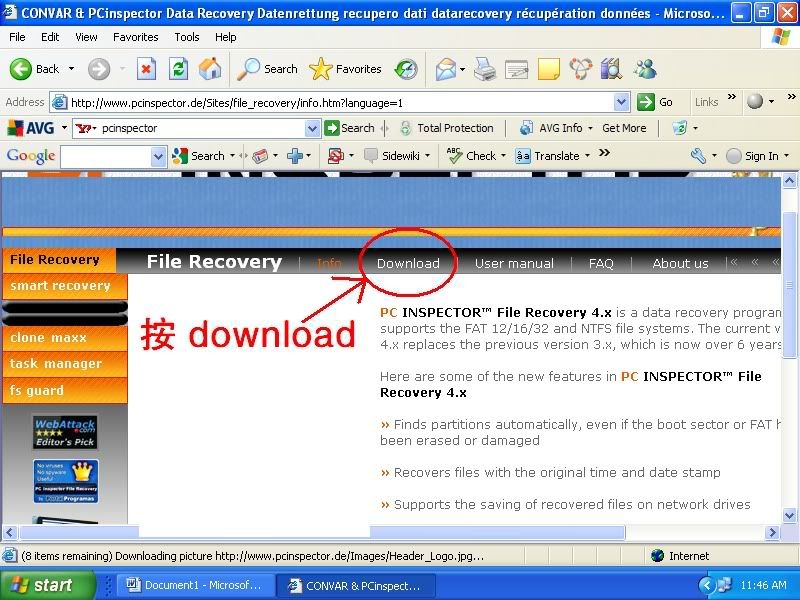The width and height of the screenshot is (800, 600).
Task: Click the Download link in page navigation
Action: 408,263
